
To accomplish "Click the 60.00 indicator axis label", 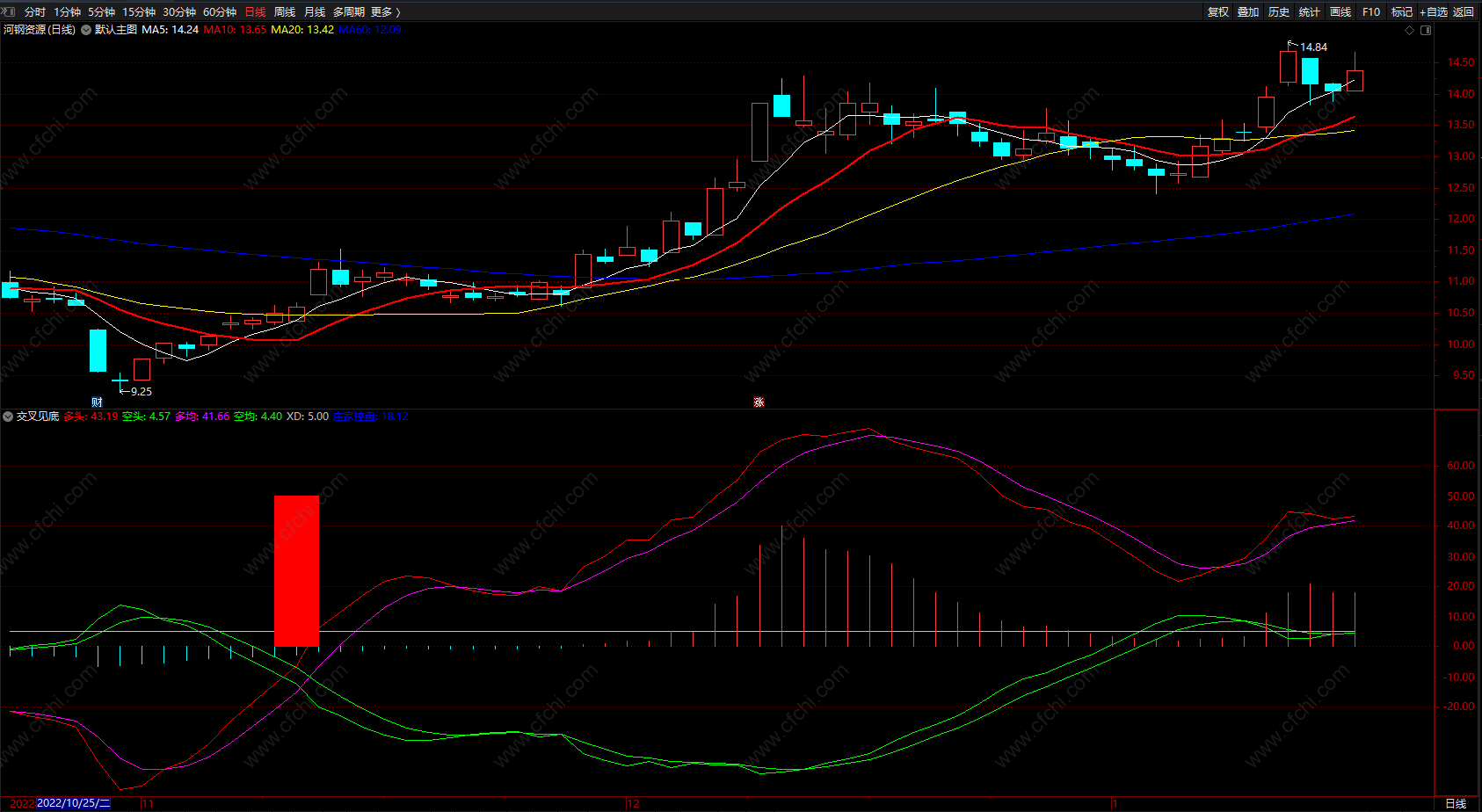I will coord(1461,466).
